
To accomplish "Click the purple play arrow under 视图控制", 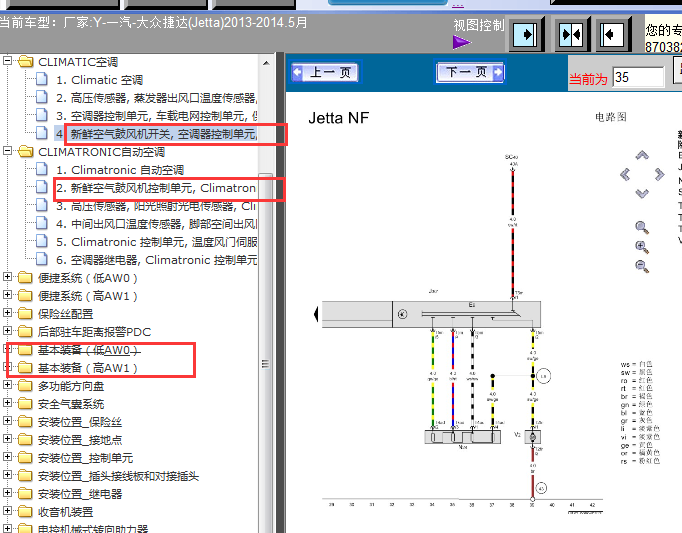I will click(461, 42).
